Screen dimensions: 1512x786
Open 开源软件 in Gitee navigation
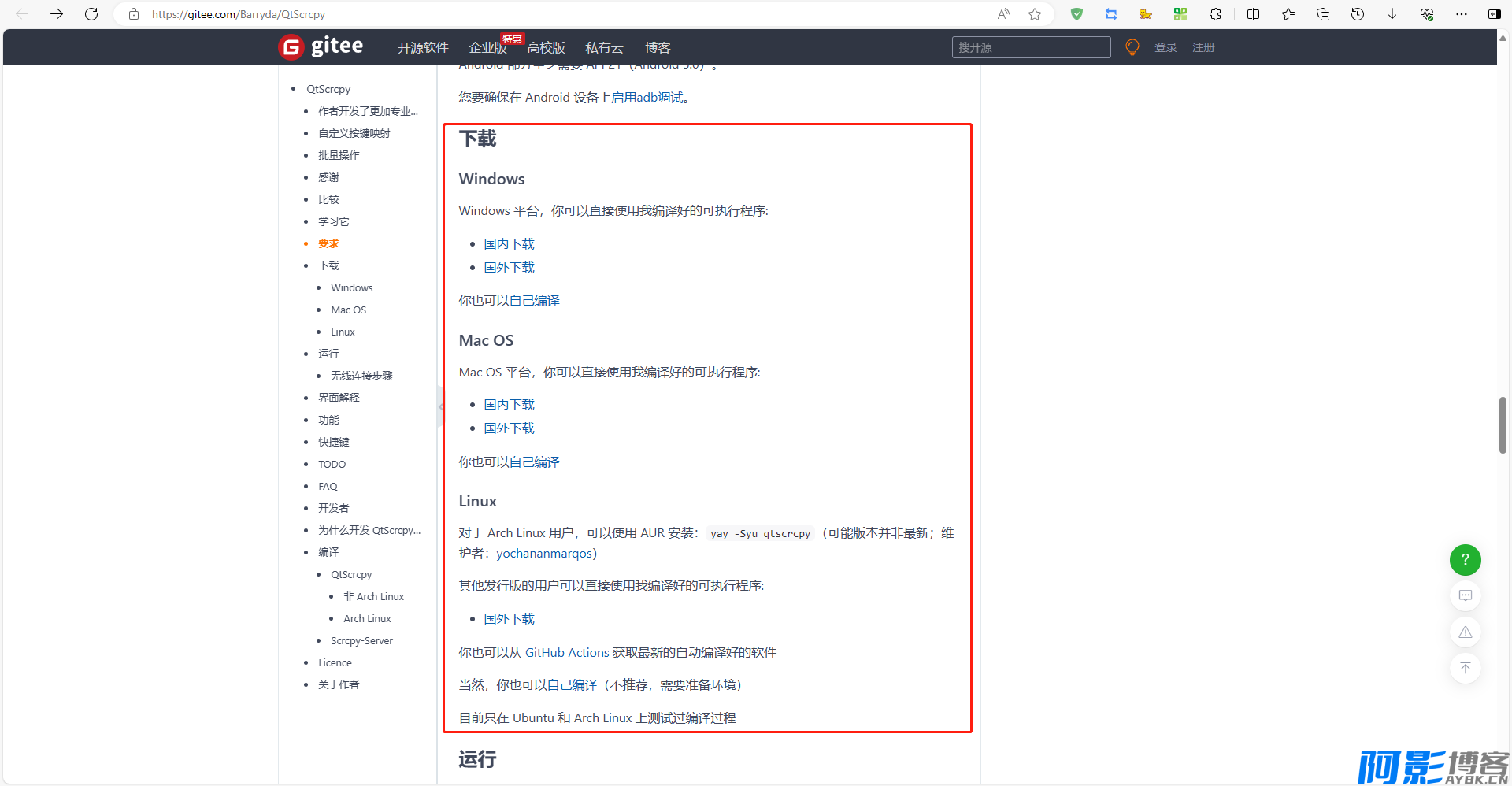point(423,48)
